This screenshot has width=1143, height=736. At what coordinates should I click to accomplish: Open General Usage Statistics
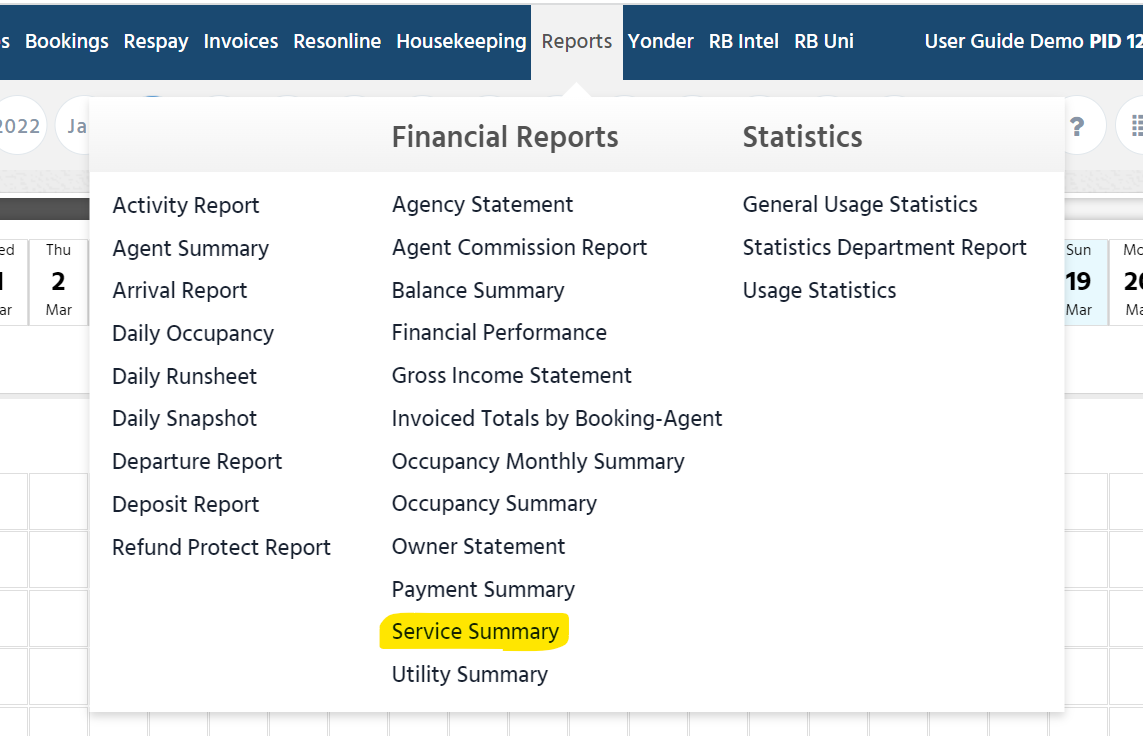click(859, 205)
